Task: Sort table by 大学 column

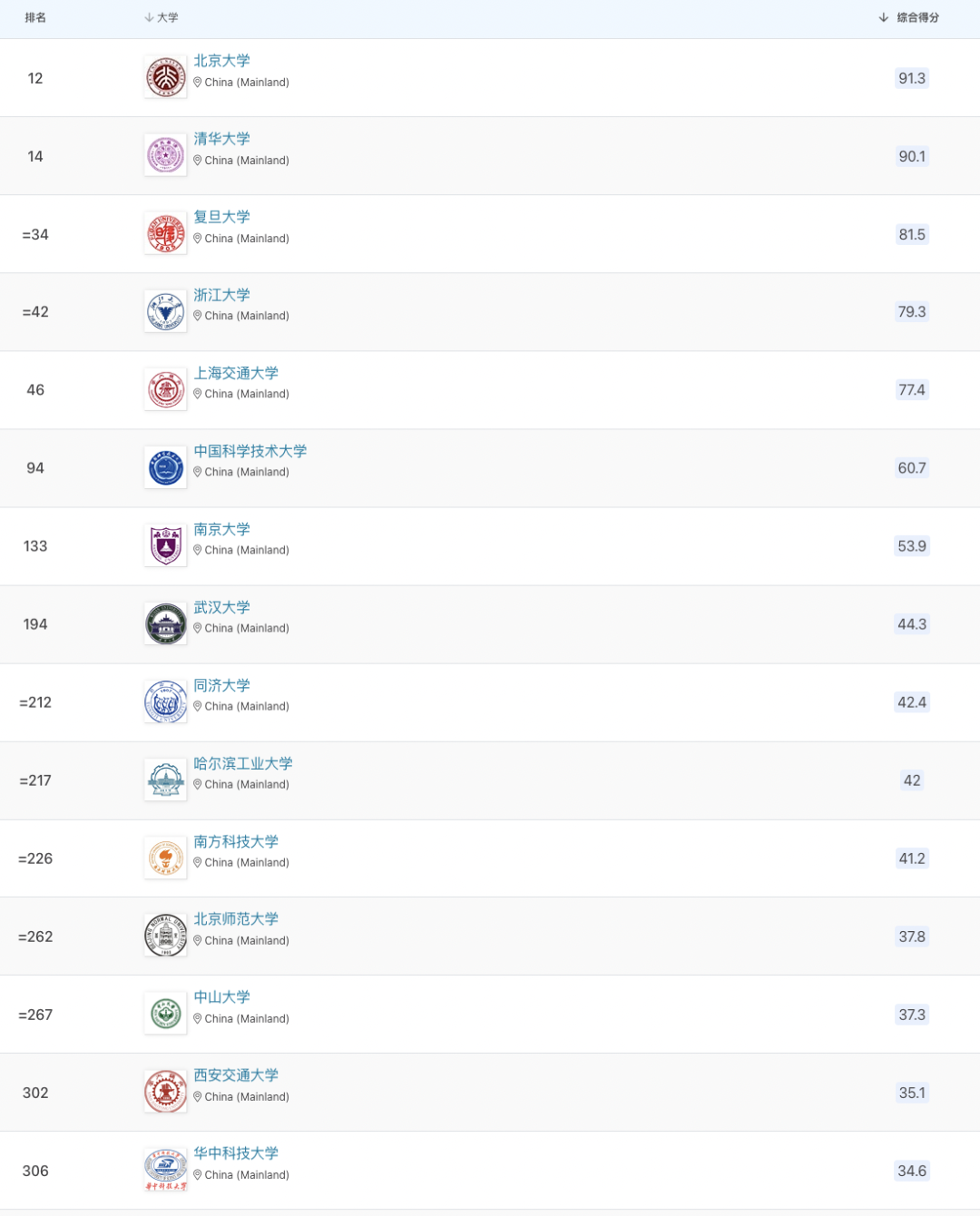Action: point(162,17)
